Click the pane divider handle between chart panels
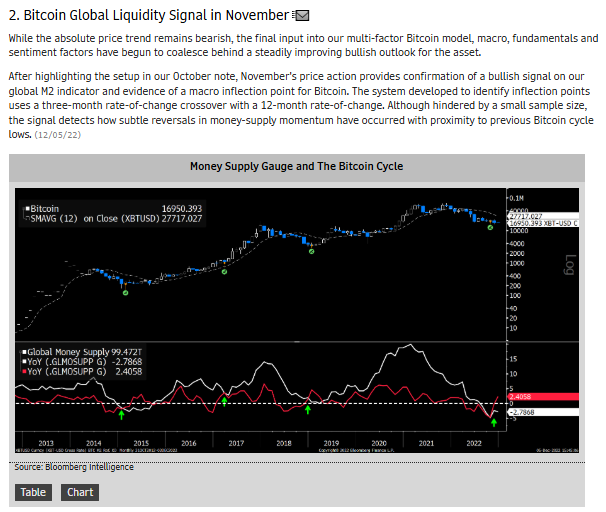 point(297,342)
